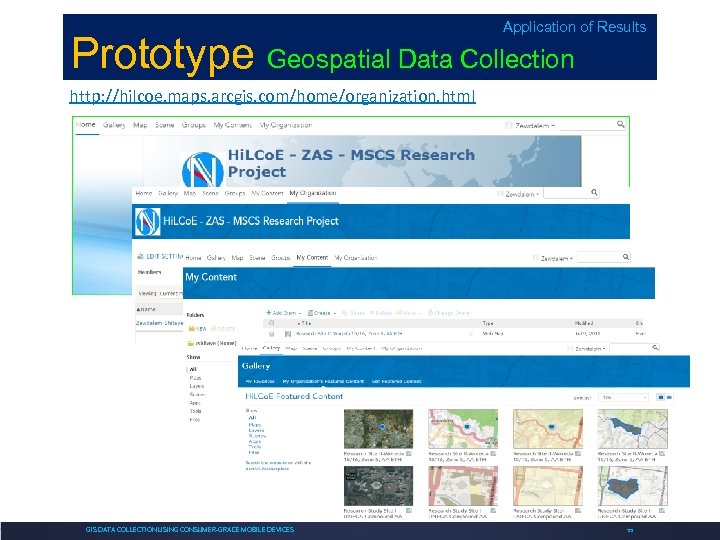Image resolution: width=720 pixels, height=540 pixels.
Task: Open the Move dropdown in the My Content toolbar
Action: 409,313
